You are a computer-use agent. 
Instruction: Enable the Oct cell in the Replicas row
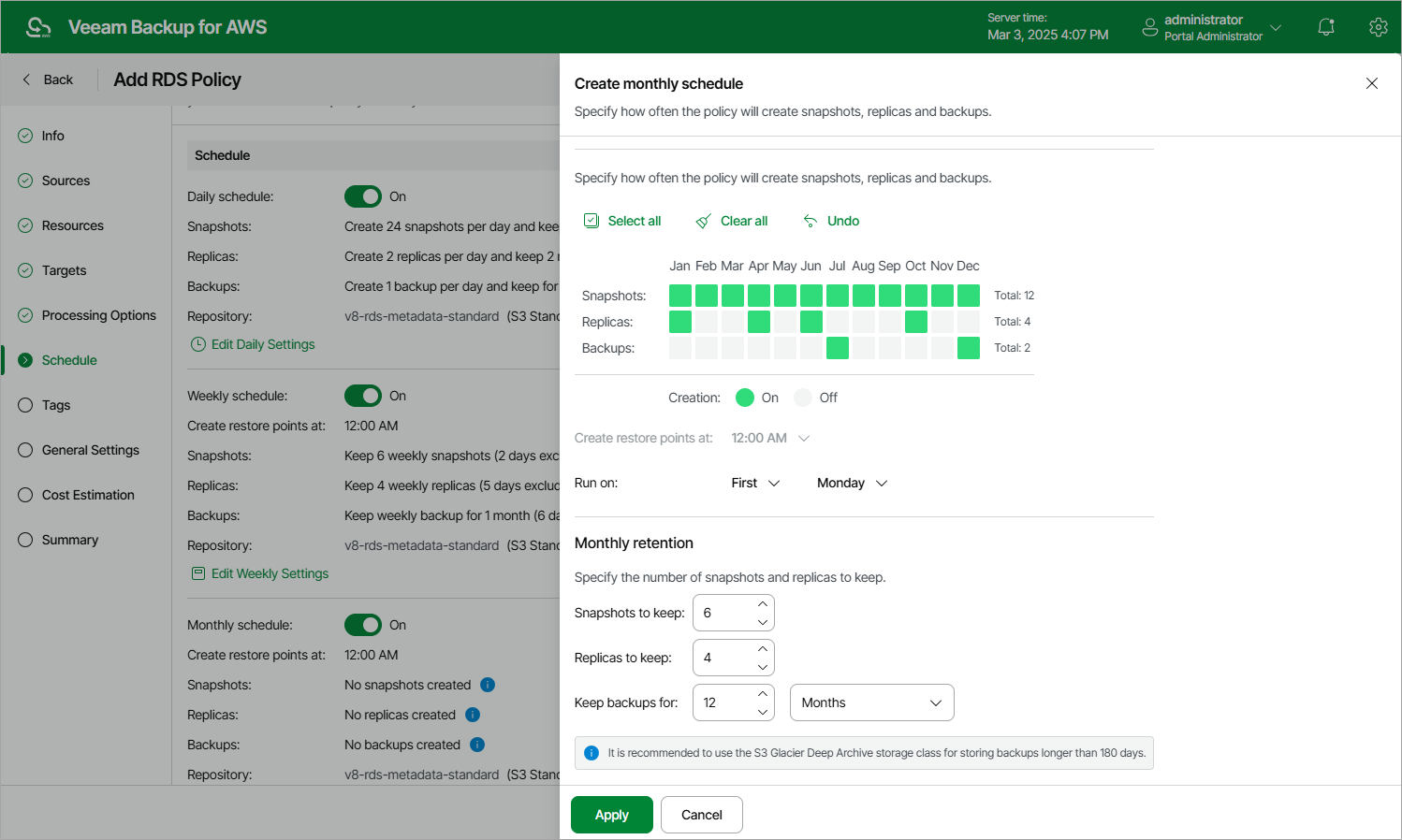pyautogui.click(x=915, y=321)
